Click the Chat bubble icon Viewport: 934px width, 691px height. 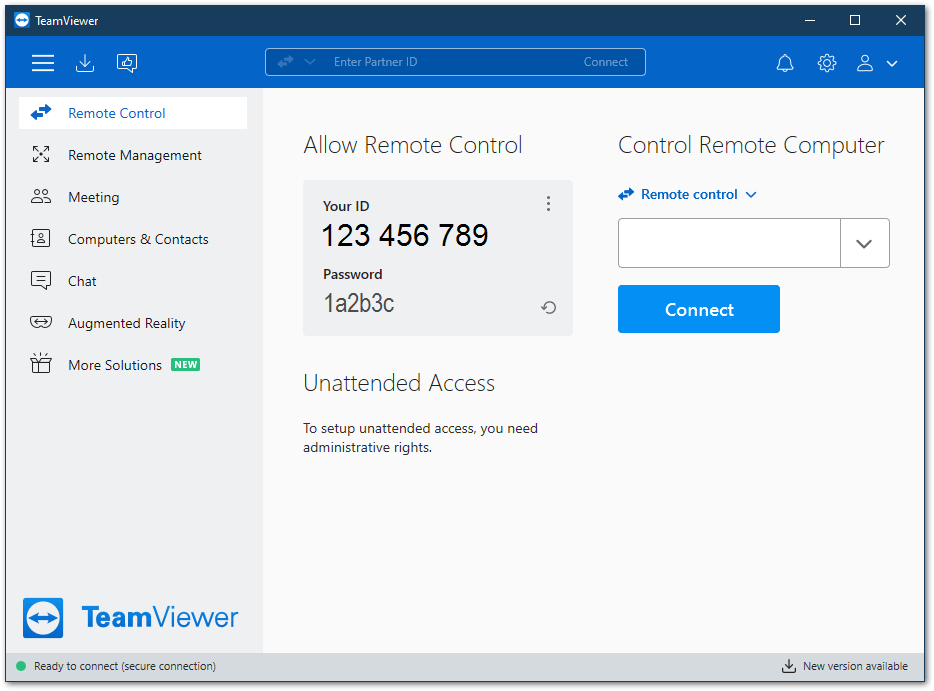[x=41, y=280]
